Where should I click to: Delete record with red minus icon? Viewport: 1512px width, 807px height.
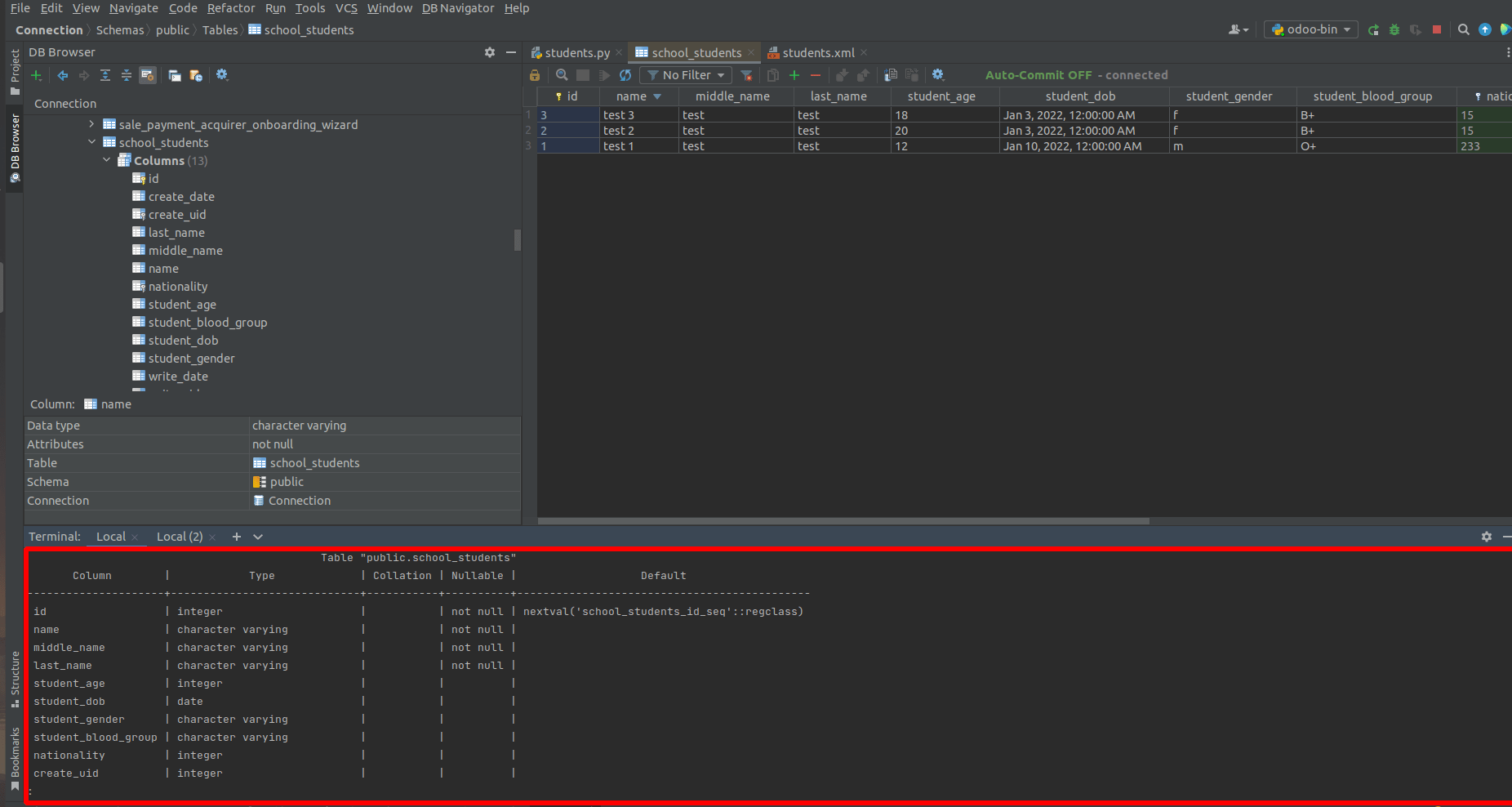pyautogui.click(x=816, y=75)
